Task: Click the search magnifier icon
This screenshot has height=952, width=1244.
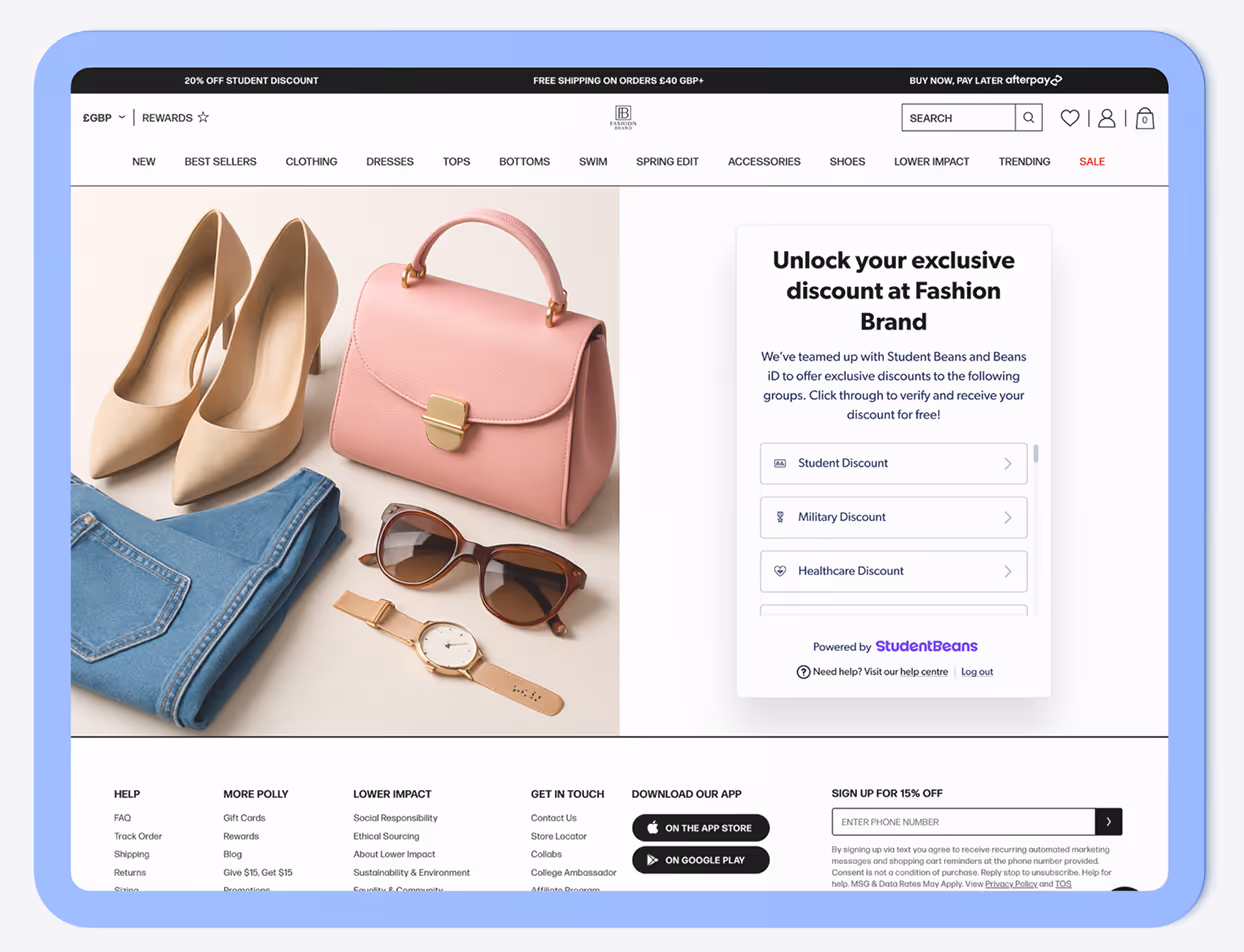Action: click(x=1028, y=118)
